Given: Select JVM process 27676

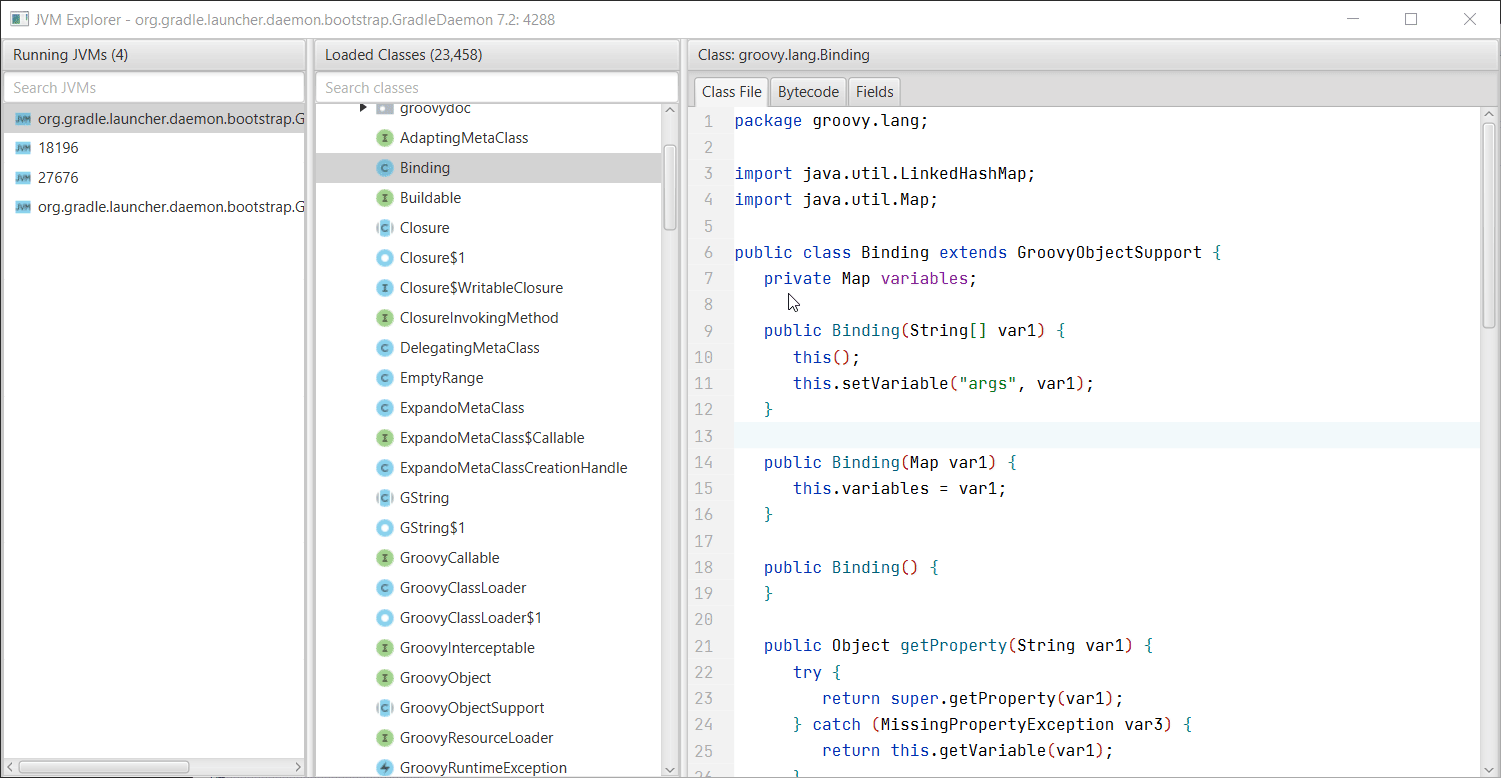Looking at the screenshot, I should [154, 178].
